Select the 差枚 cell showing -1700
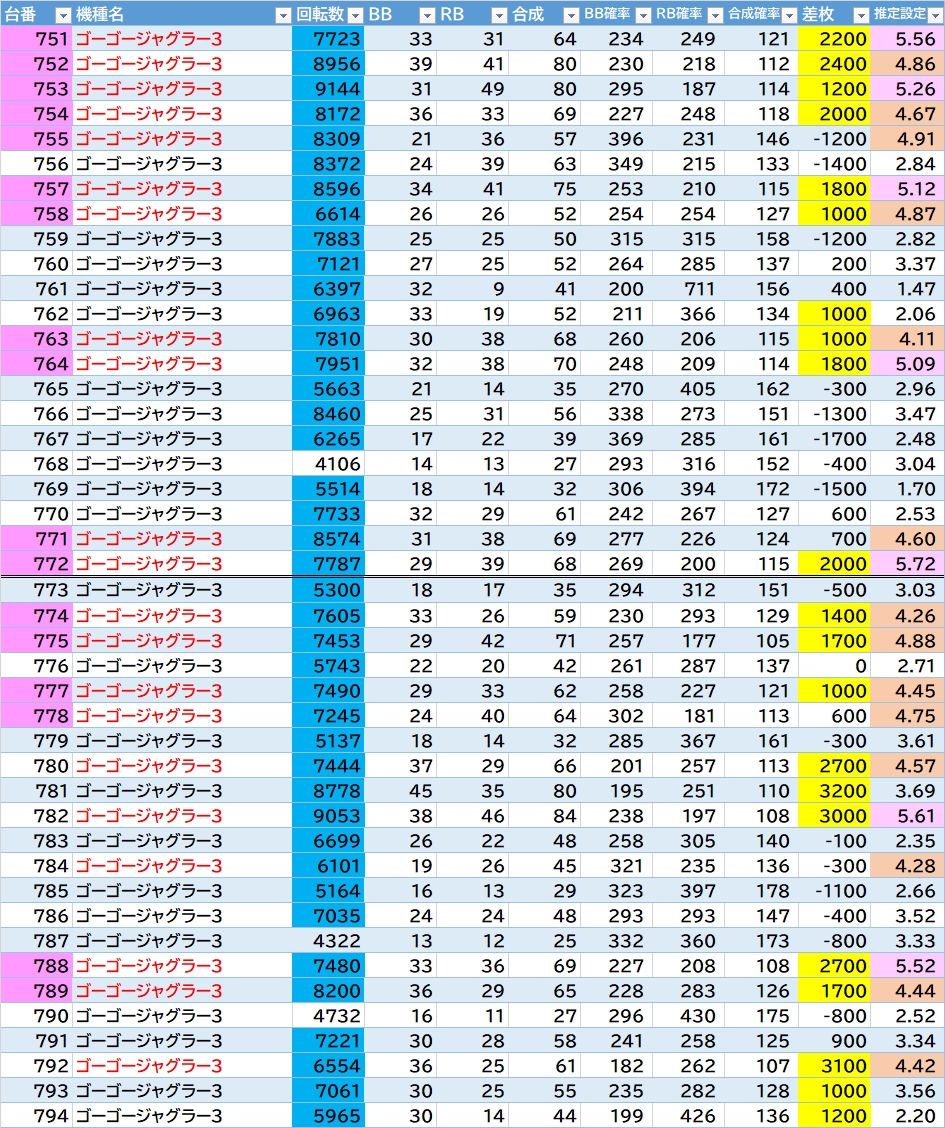The height and width of the screenshot is (1128, 945). 834,439
